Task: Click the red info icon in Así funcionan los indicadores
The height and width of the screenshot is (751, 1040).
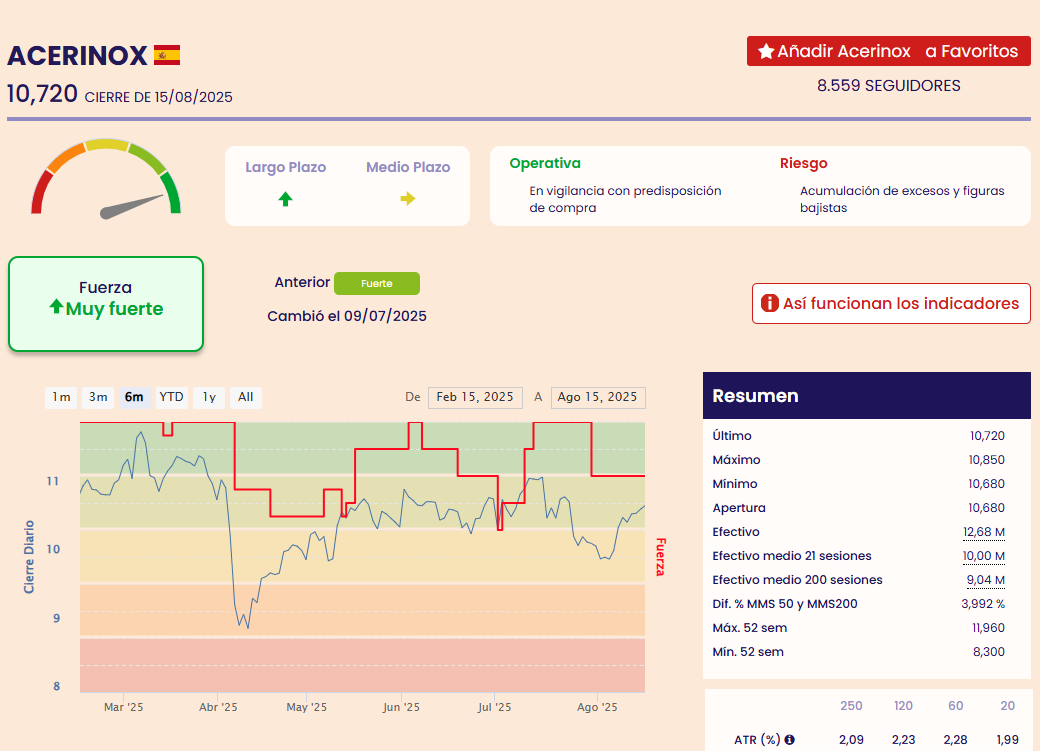Action: [769, 303]
